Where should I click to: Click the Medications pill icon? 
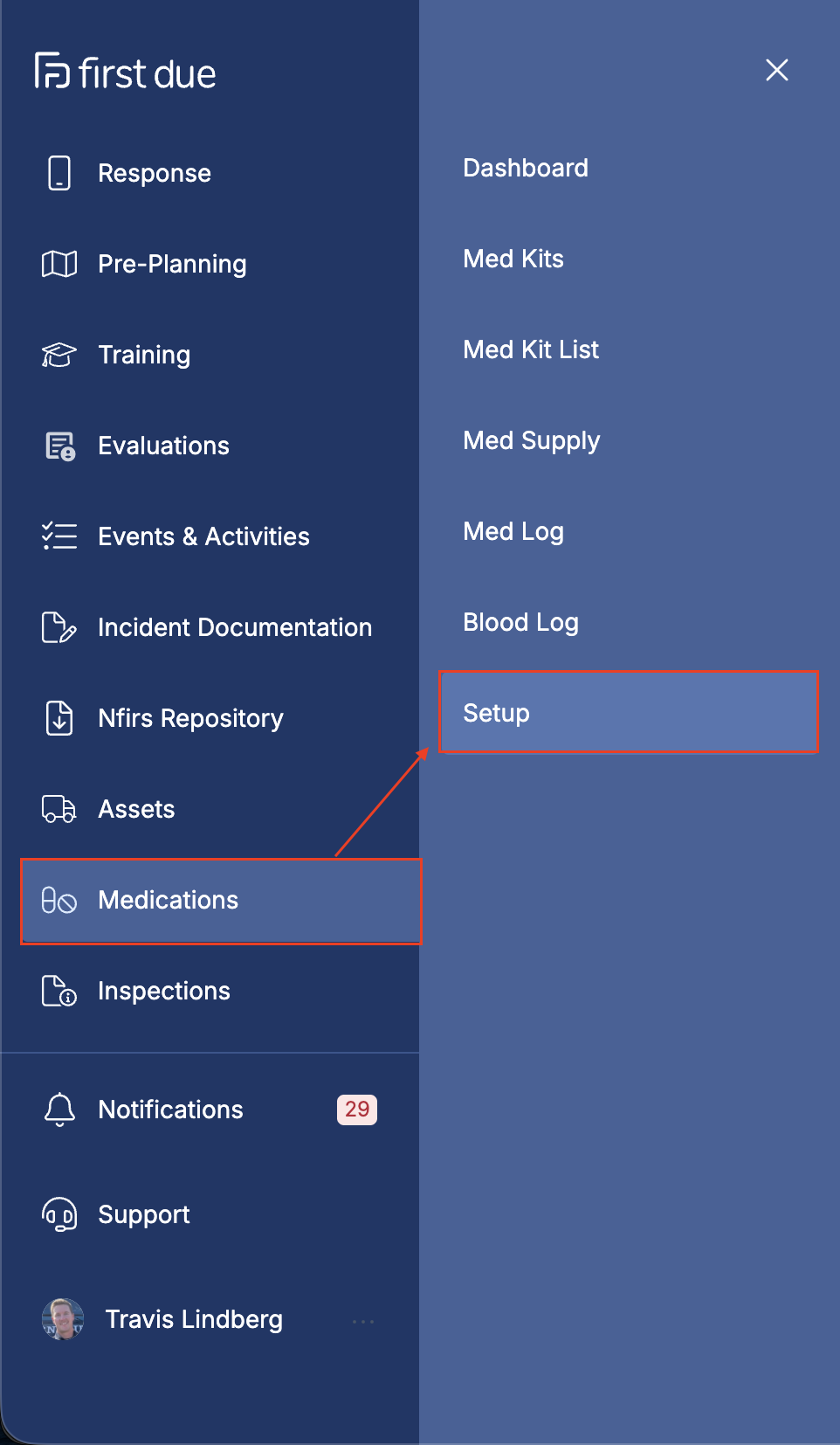click(59, 900)
